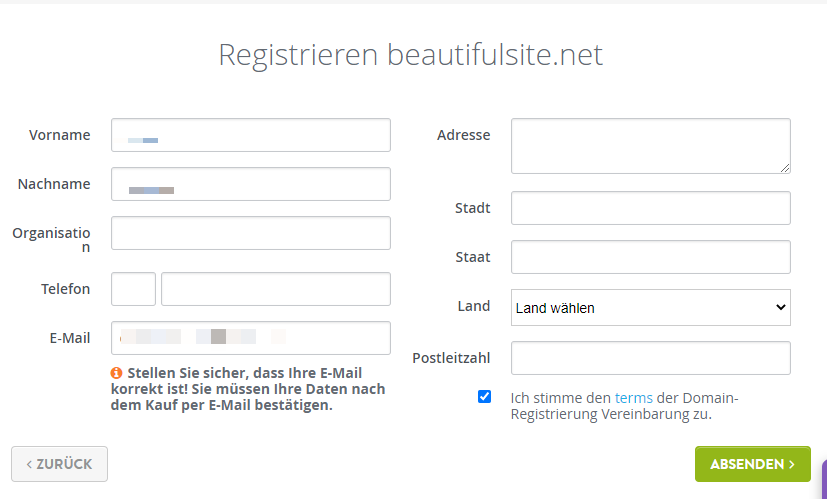Focus the Vorname input field
Screen dimensions: 827x499
251,135
